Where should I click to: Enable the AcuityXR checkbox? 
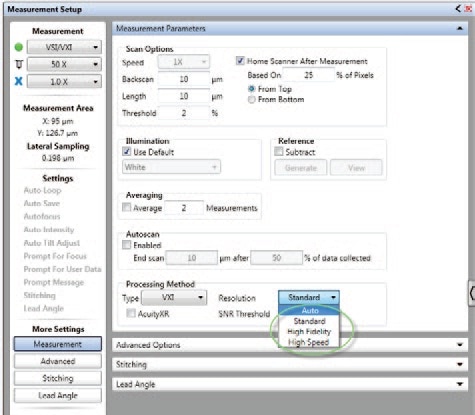pyautogui.click(x=131, y=313)
